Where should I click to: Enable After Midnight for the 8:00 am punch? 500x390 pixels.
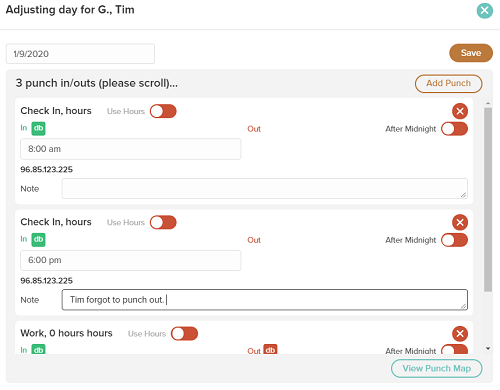[454, 129]
